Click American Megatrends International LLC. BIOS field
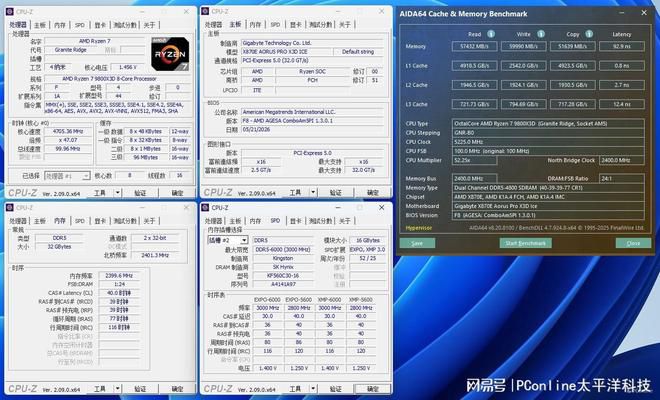Viewport: 660px width, 400px height. 312,112
